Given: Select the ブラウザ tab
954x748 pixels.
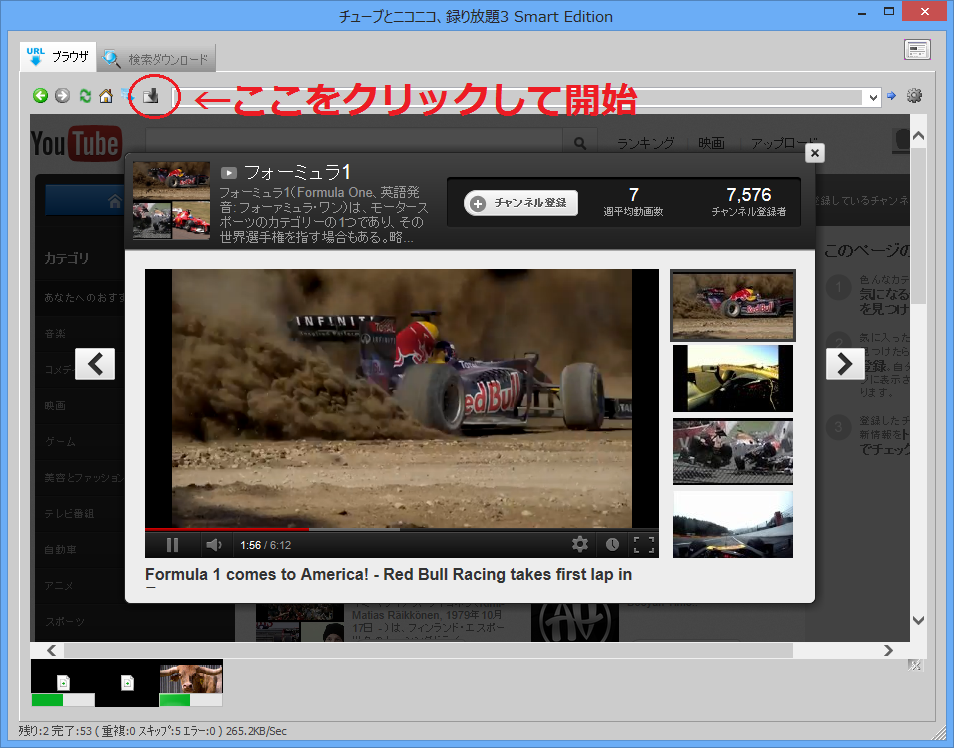Looking at the screenshot, I should pyautogui.click(x=59, y=57).
